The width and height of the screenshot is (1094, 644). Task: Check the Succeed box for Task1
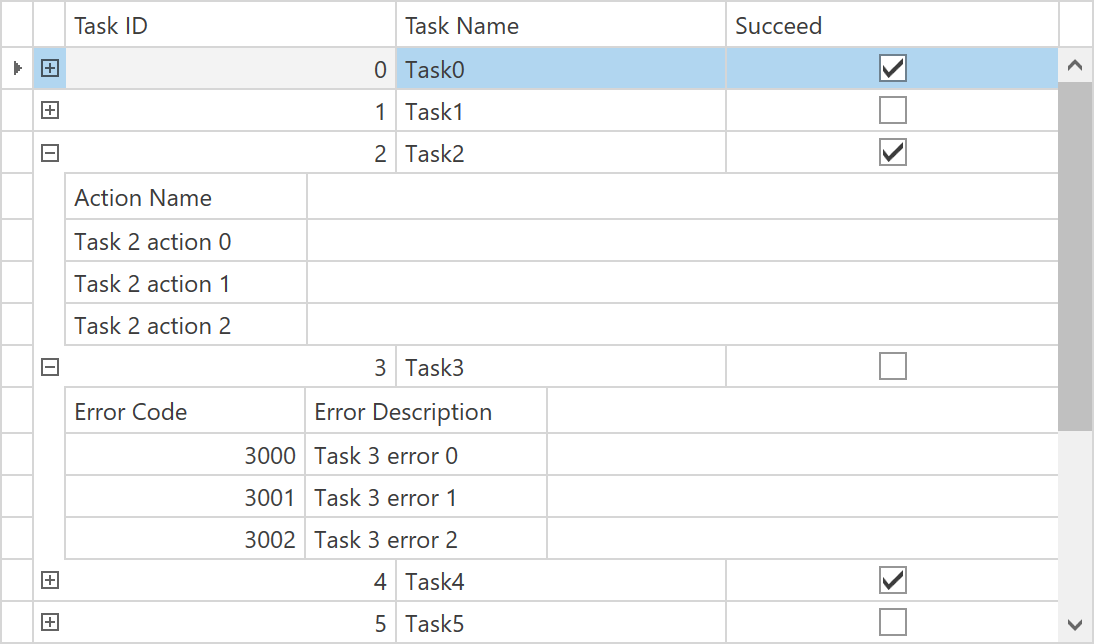click(892, 110)
